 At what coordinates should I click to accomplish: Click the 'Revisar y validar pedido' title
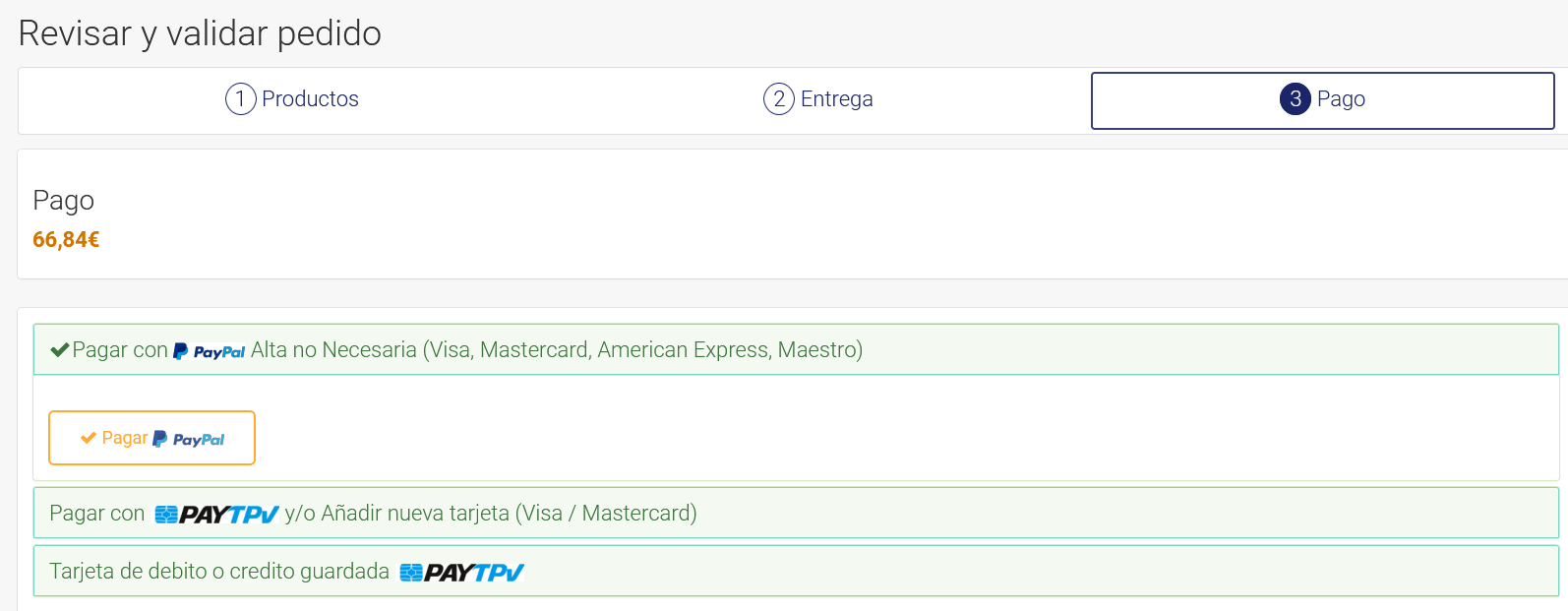coord(200,33)
